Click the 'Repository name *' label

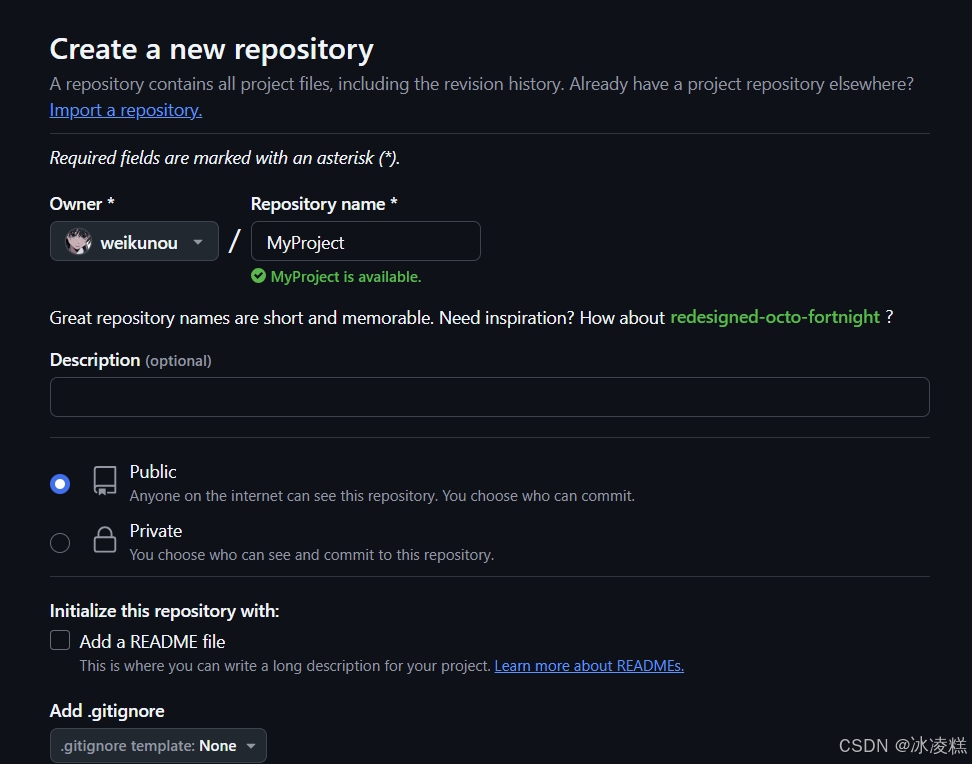point(324,204)
